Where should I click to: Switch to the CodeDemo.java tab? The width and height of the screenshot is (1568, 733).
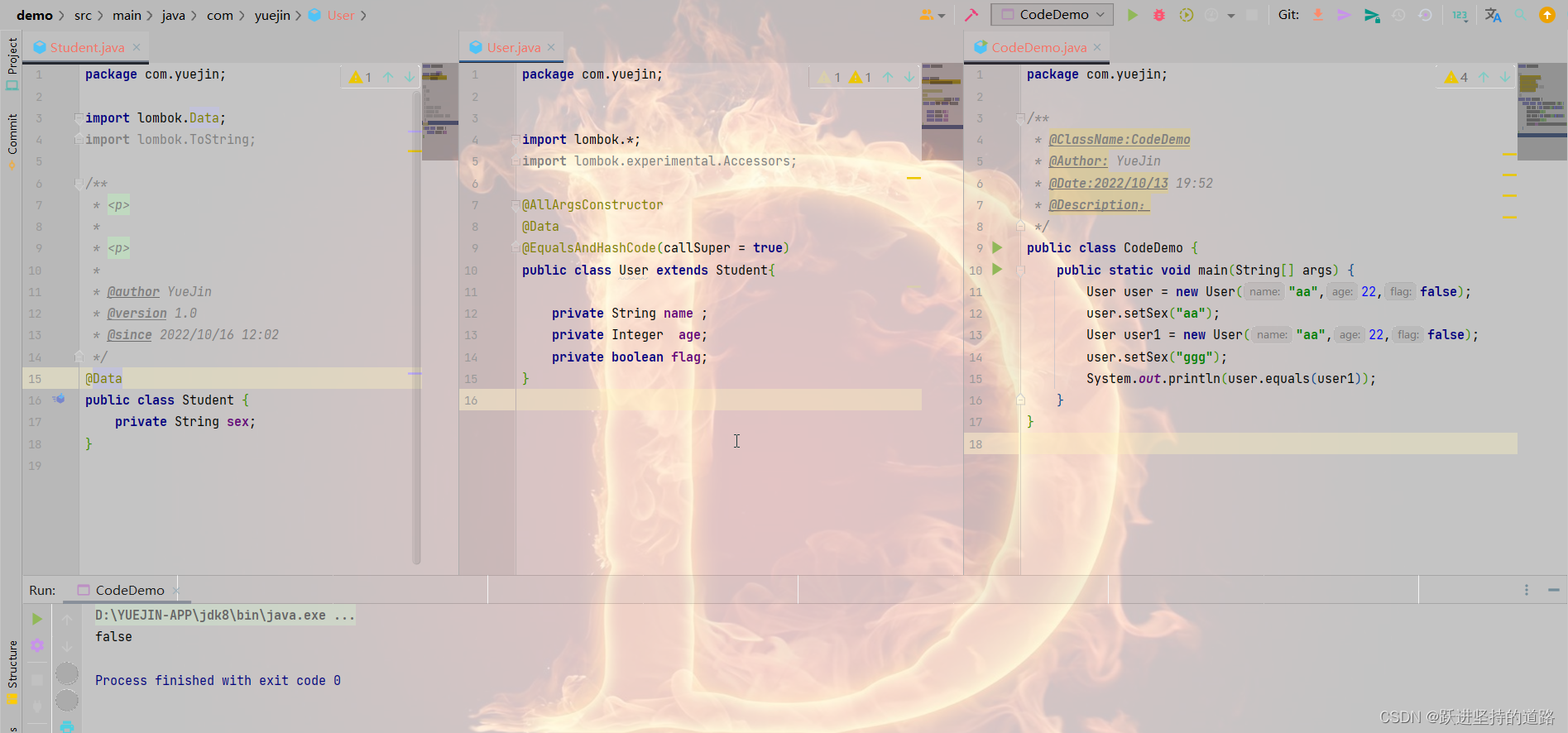pos(1038,47)
